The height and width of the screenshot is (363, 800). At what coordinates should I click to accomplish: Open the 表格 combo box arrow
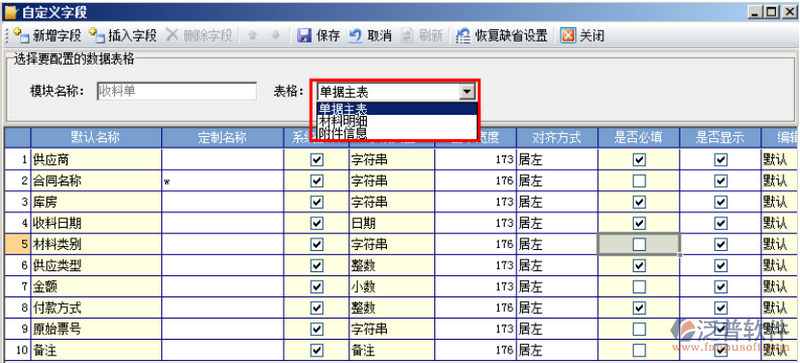click(x=467, y=92)
